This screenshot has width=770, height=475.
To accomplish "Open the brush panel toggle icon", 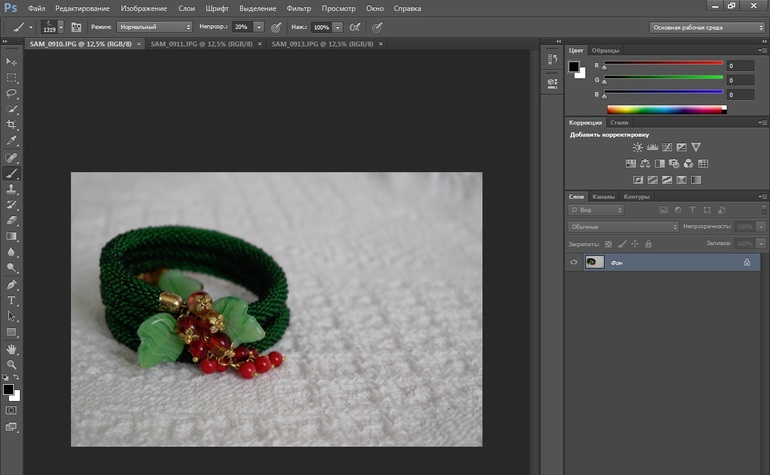I will click(76, 27).
